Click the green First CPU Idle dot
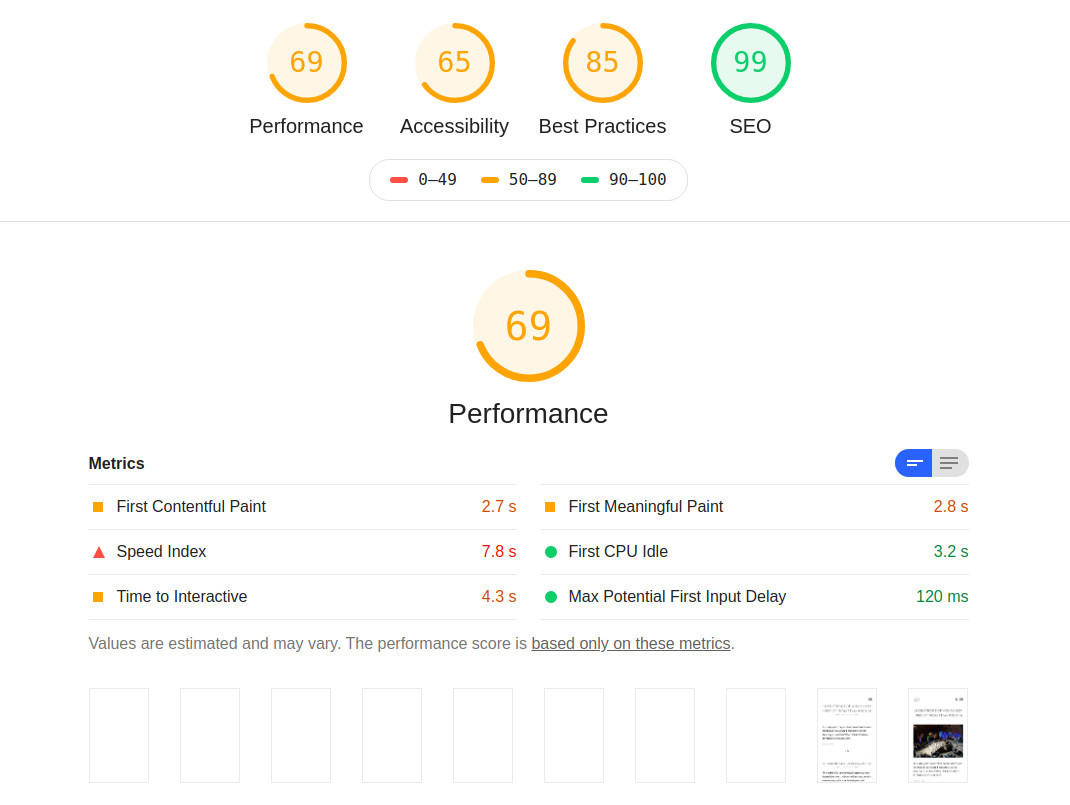The image size is (1070, 805). pos(550,552)
